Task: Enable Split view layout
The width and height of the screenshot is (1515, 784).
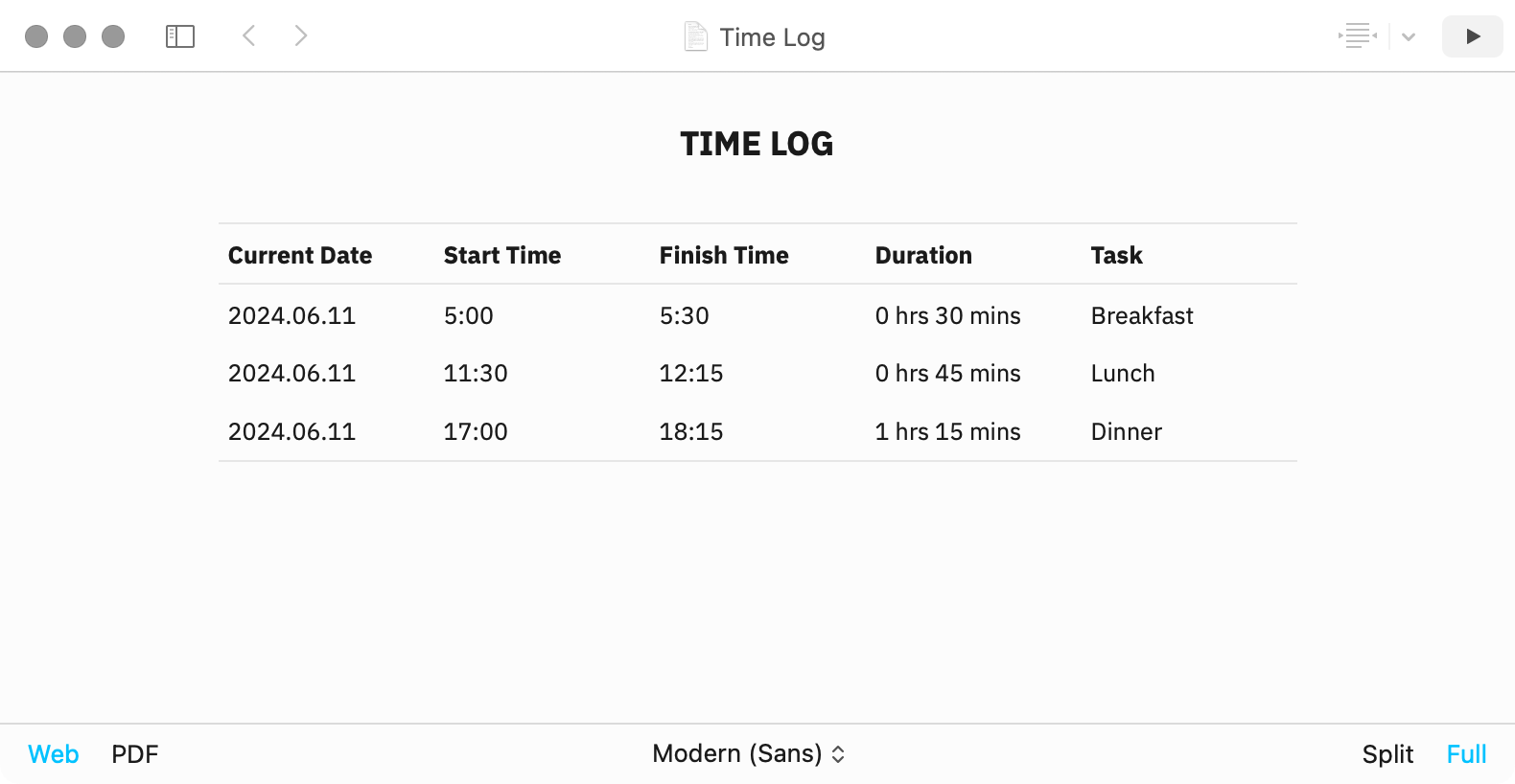Action: coord(1387,754)
